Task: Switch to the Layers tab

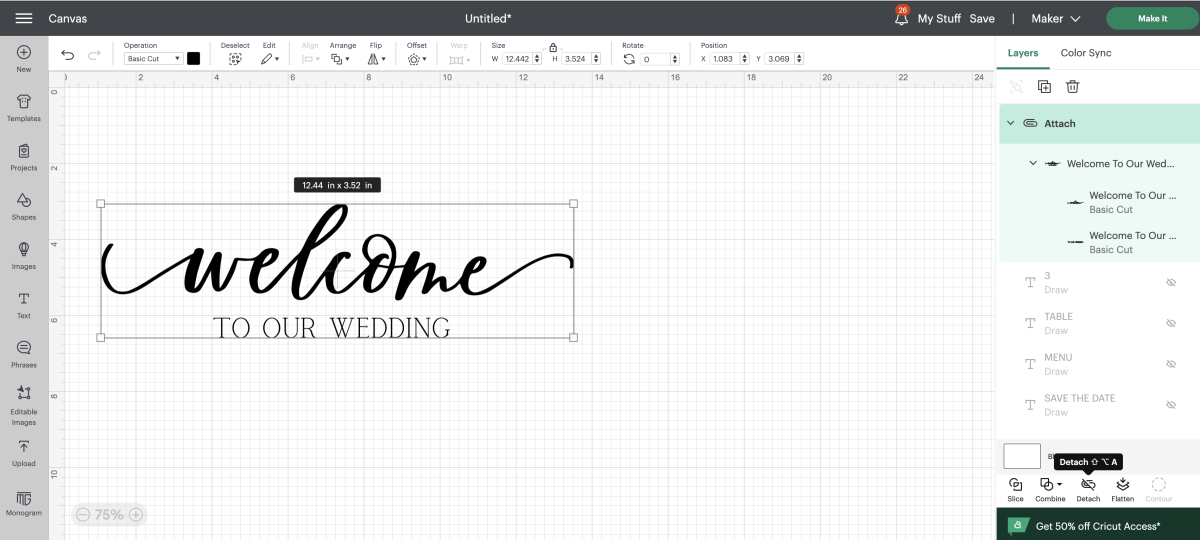Action: point(1023,53)
